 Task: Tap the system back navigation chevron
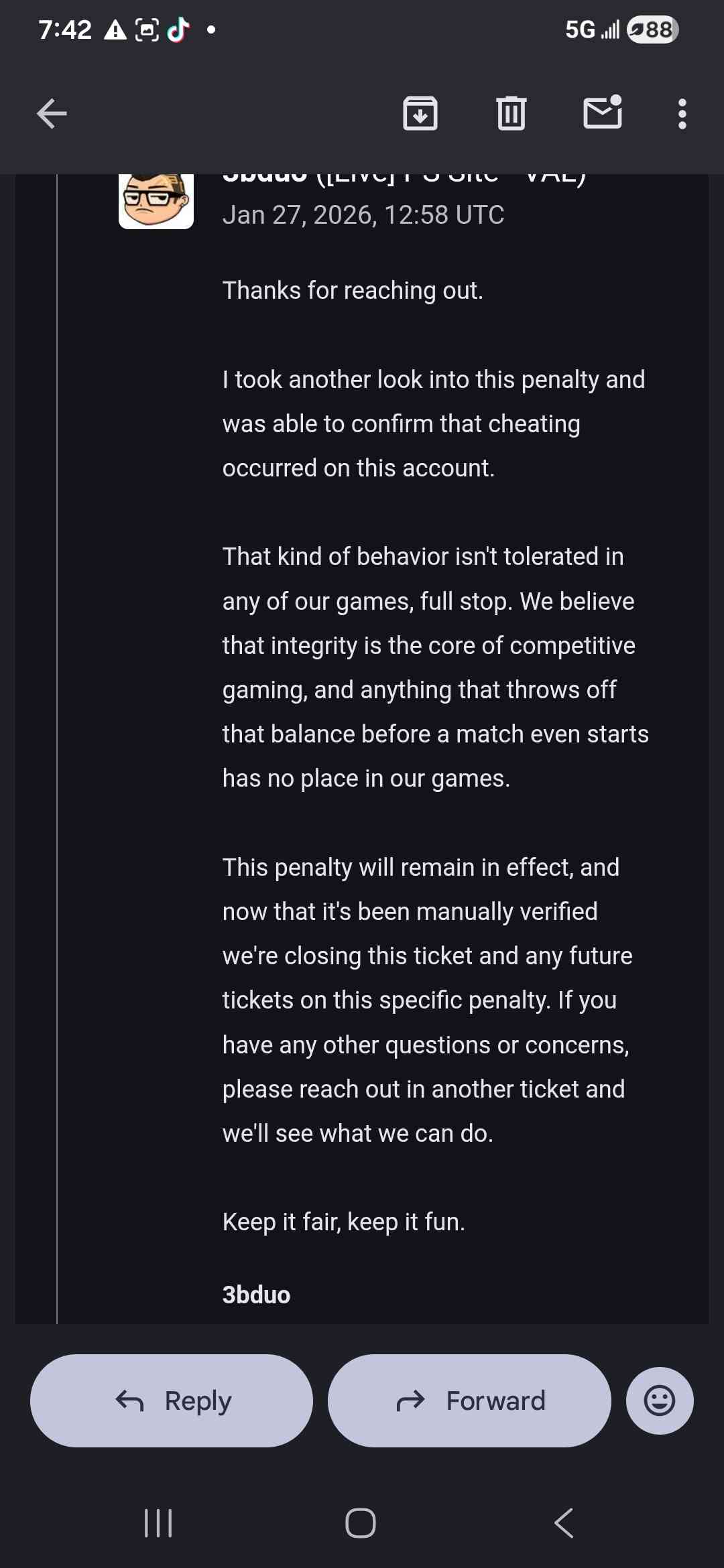pyautogui.click(x=564, y=1523)
